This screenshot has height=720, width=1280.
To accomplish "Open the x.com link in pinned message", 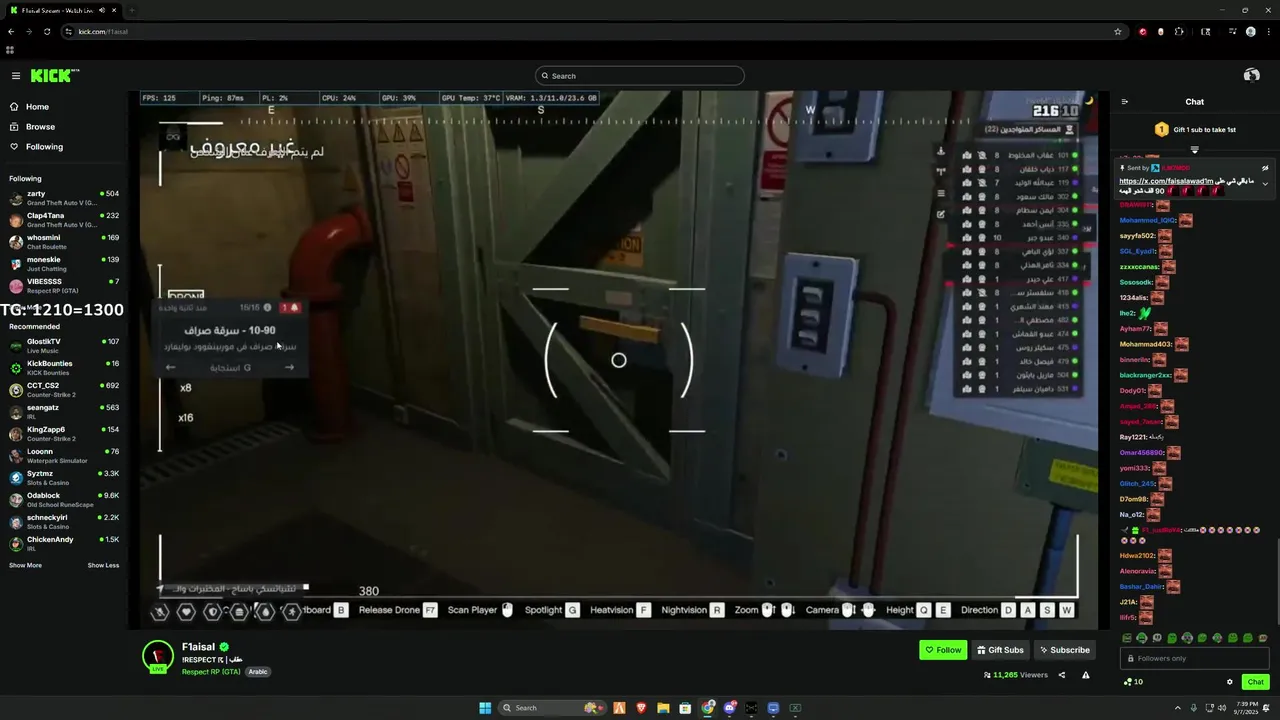I will tap(1166, 181).
